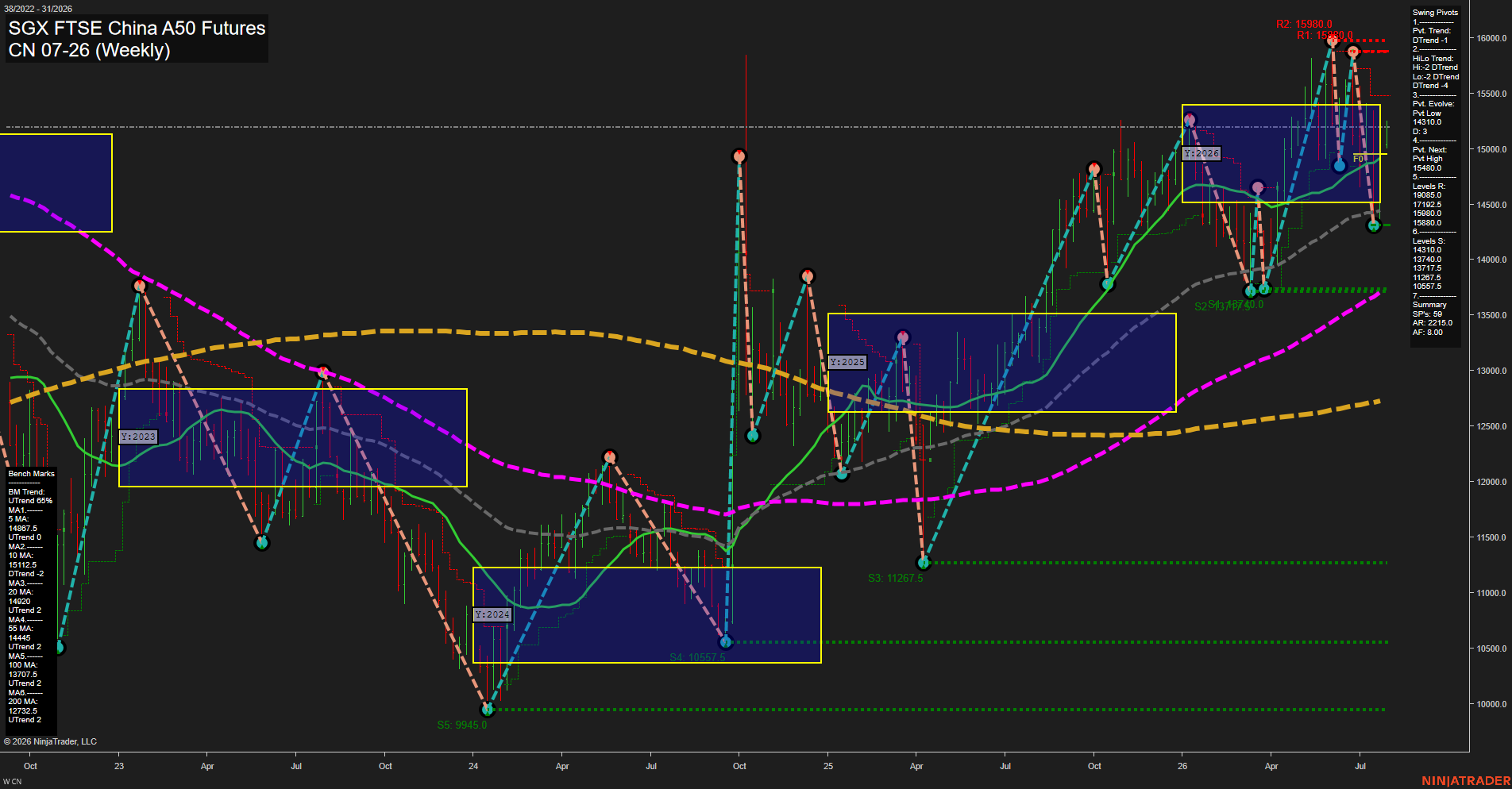Click the 17192.5 resistance level value
Image resolution: width=1512 pixels, height=789 pixels.
click(1427, 205)
